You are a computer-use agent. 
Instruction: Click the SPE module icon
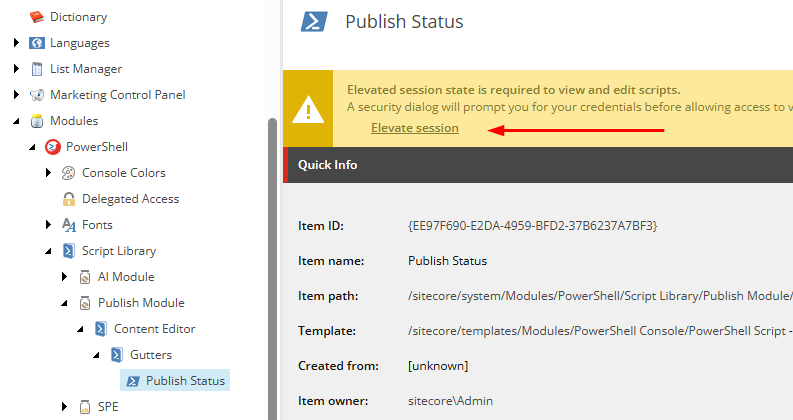[x=85, y=407]
